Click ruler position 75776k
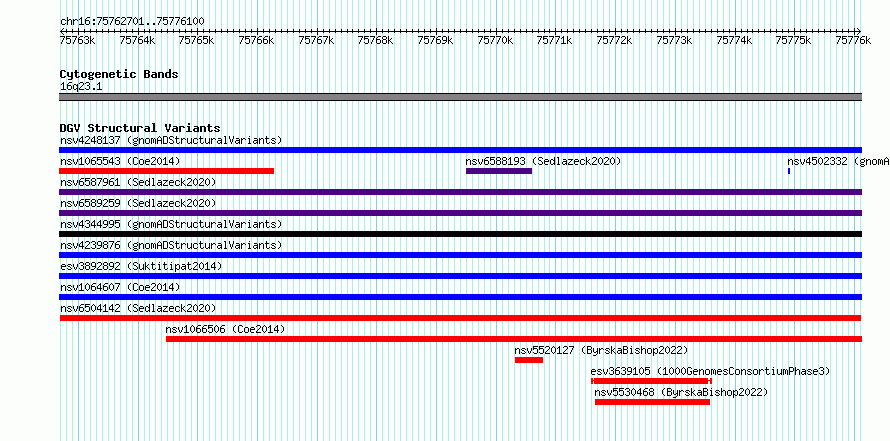Screen dimensions: 890x441 pyautogui.click(x=853, y=40)
